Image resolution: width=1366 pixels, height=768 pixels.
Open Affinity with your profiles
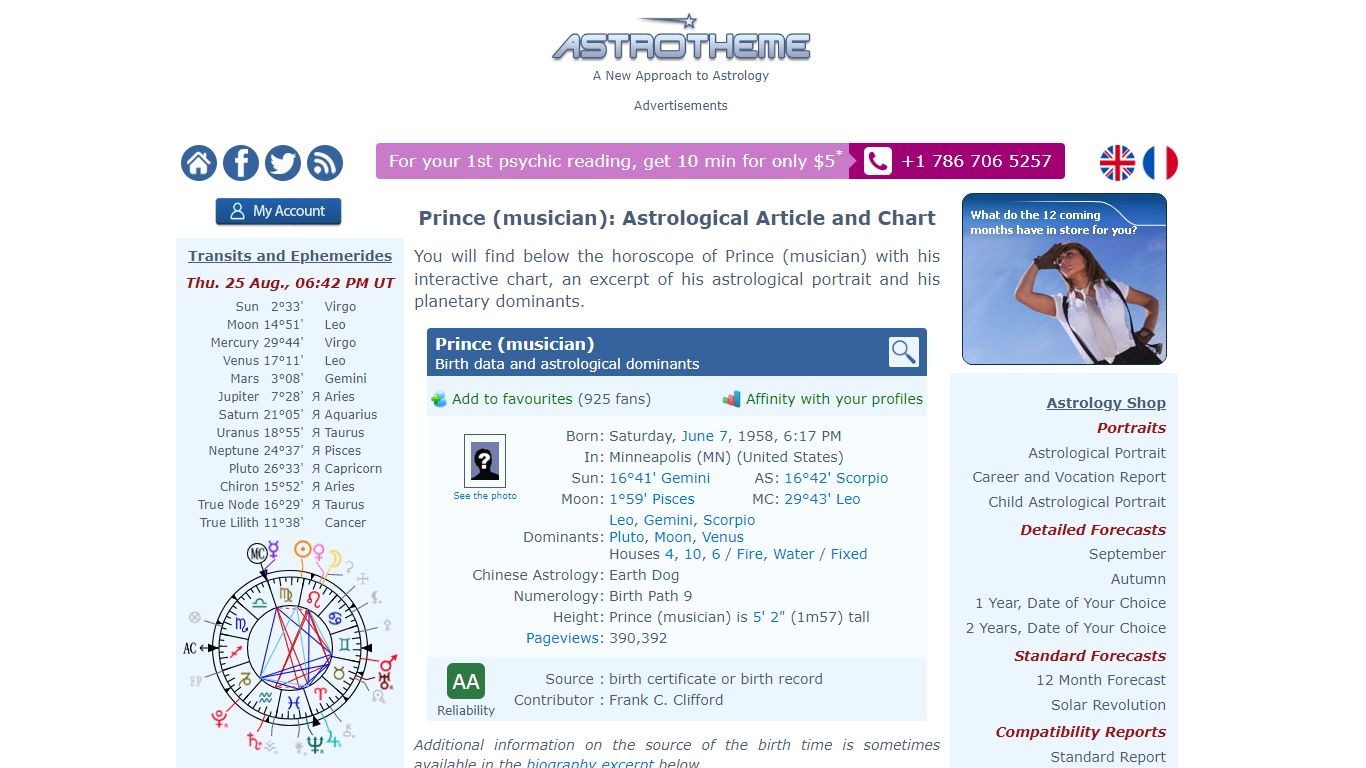834,399
